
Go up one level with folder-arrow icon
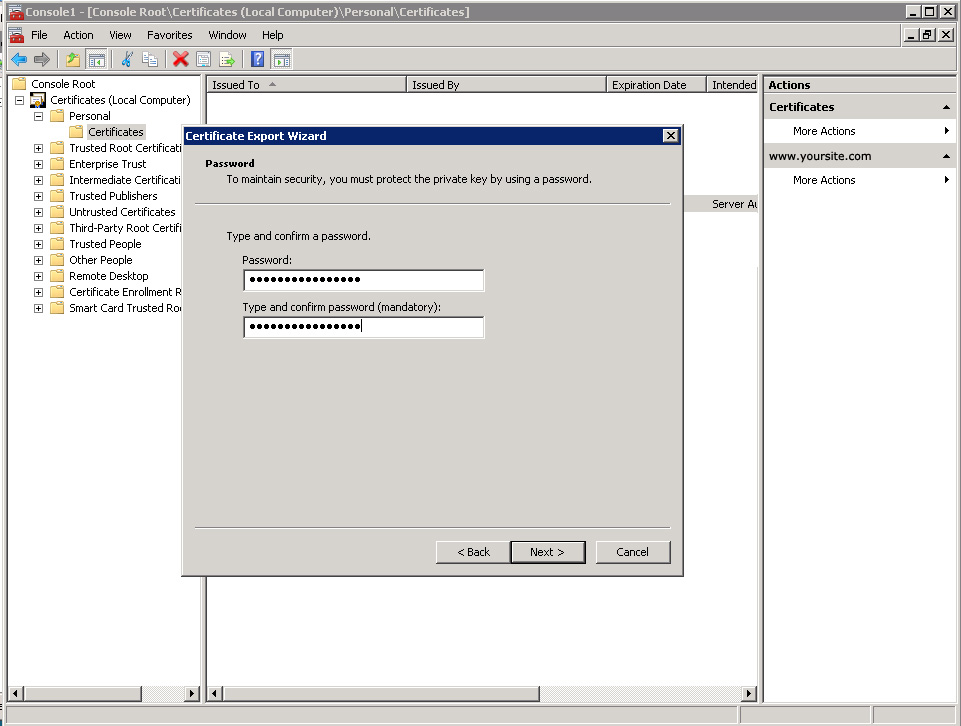pos(73,59)
